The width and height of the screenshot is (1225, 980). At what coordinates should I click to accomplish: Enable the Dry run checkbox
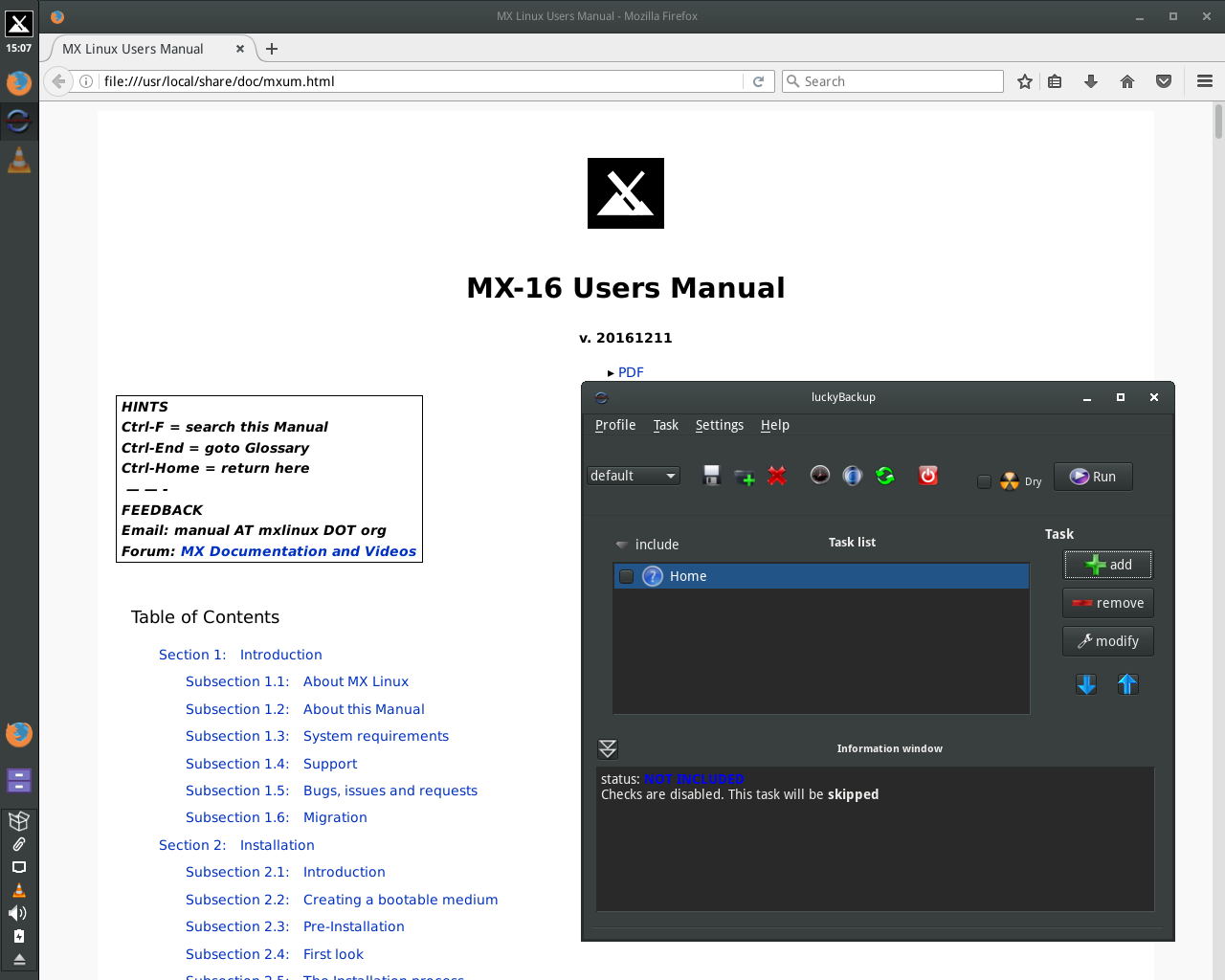tap(984, 481)
